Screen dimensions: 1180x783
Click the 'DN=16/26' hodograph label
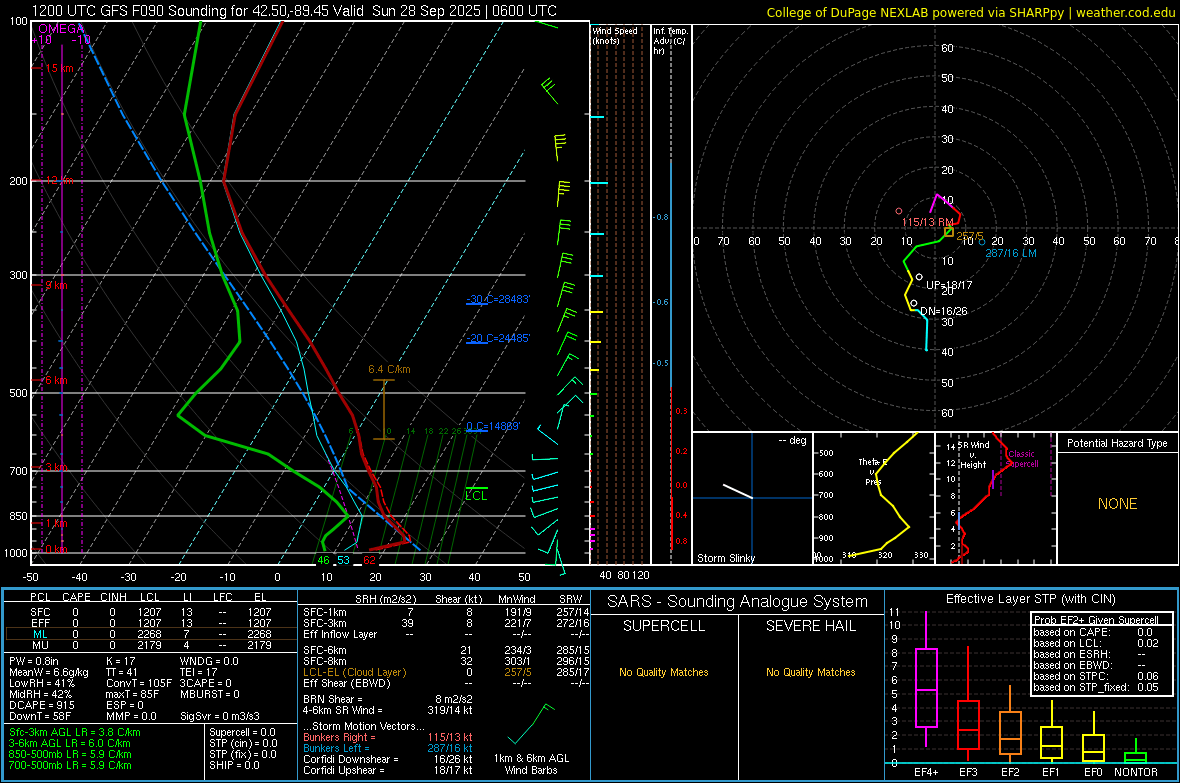[x=944, y=311]
